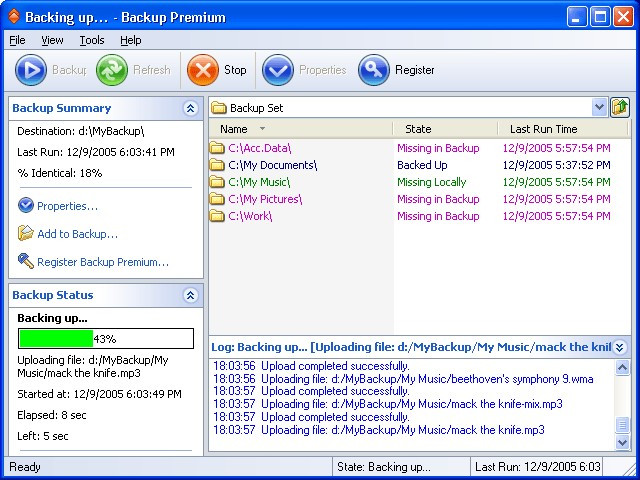Collapse the Backup Summary panel

click(190, 108)
